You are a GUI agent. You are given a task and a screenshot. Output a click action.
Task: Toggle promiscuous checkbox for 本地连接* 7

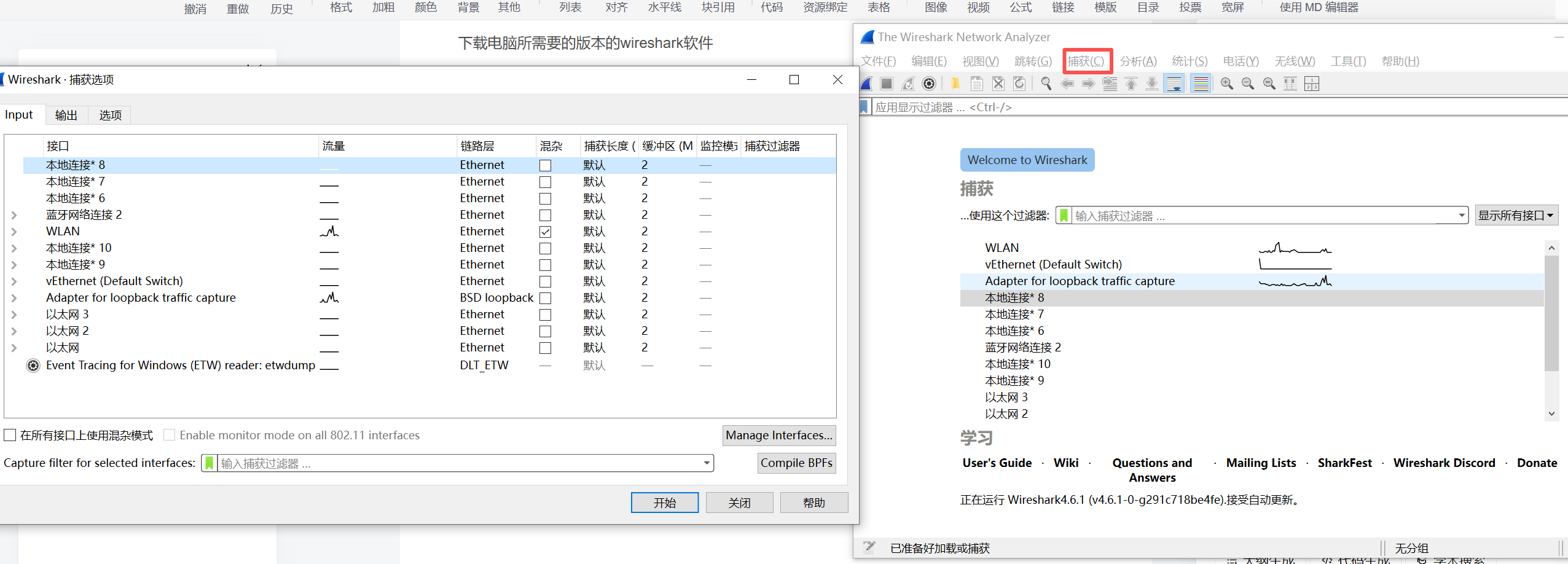(x=545, y=182)
